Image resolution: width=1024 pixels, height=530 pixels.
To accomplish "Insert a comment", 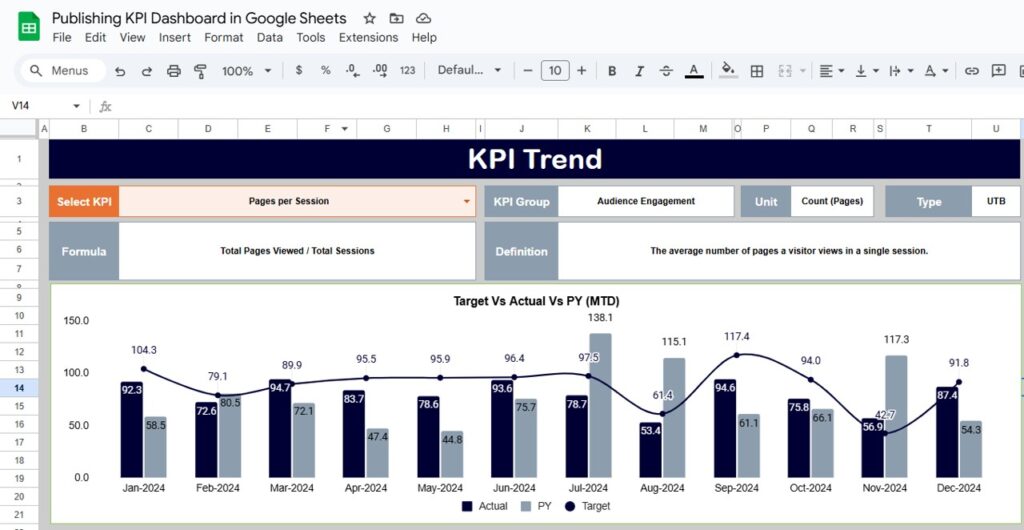I will (998, 70).
